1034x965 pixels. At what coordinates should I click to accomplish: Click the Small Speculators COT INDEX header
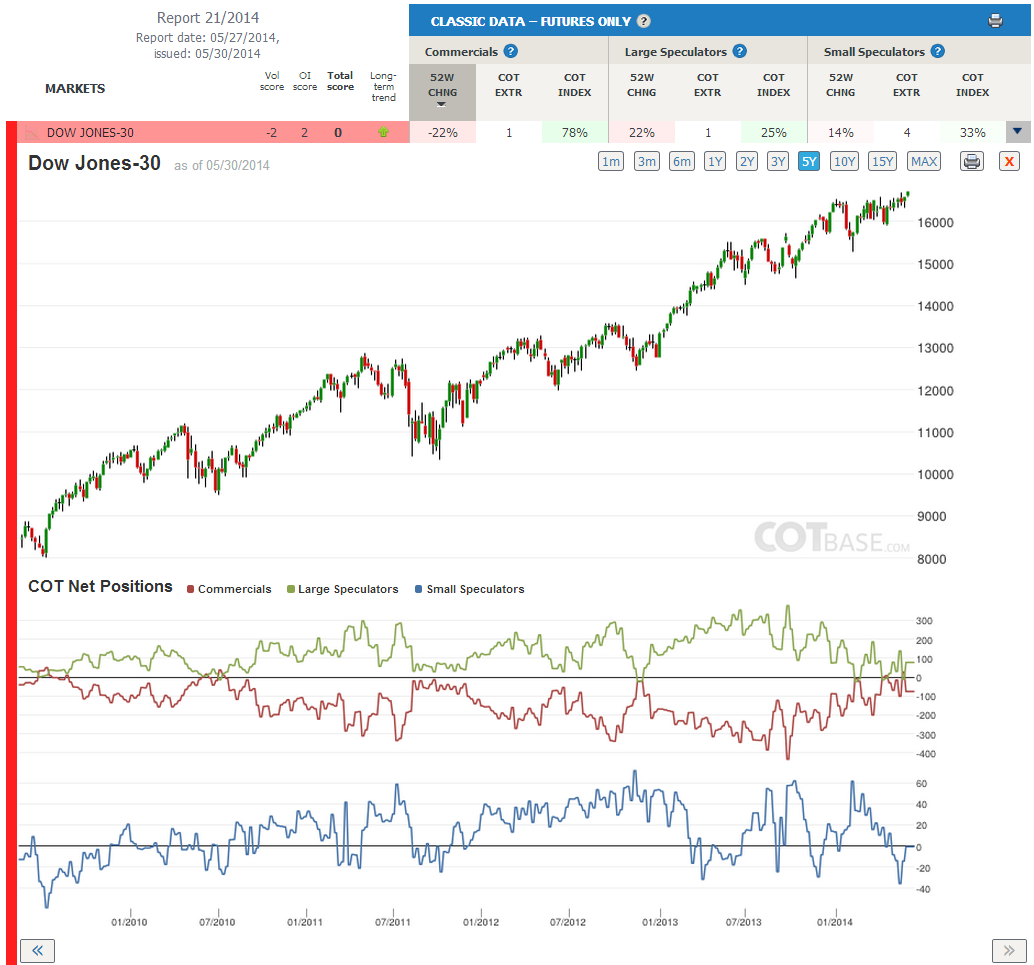973,85
